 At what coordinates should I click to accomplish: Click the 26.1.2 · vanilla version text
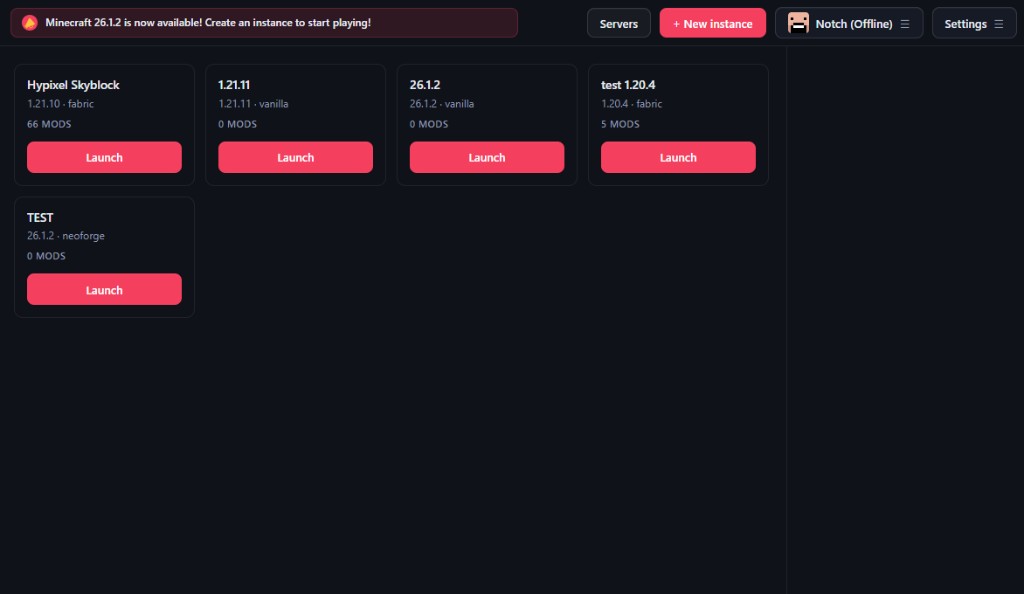coord(441,104)
